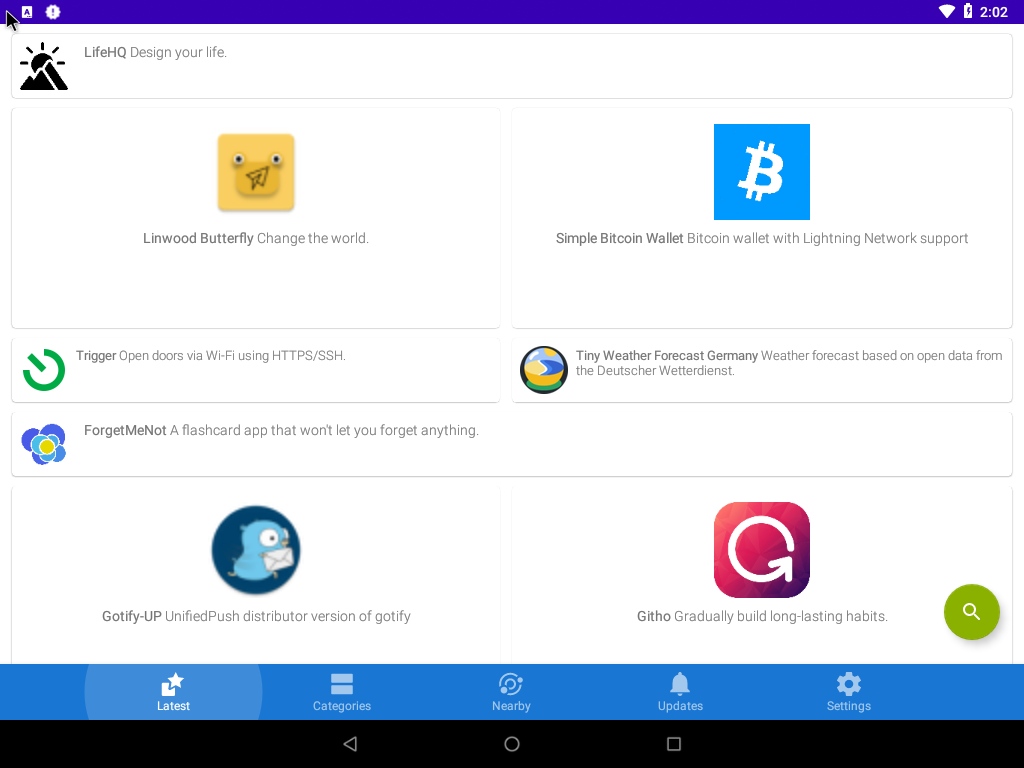Tap the Android home circle button
The image size is (1024, 768).
pos(512,744)
